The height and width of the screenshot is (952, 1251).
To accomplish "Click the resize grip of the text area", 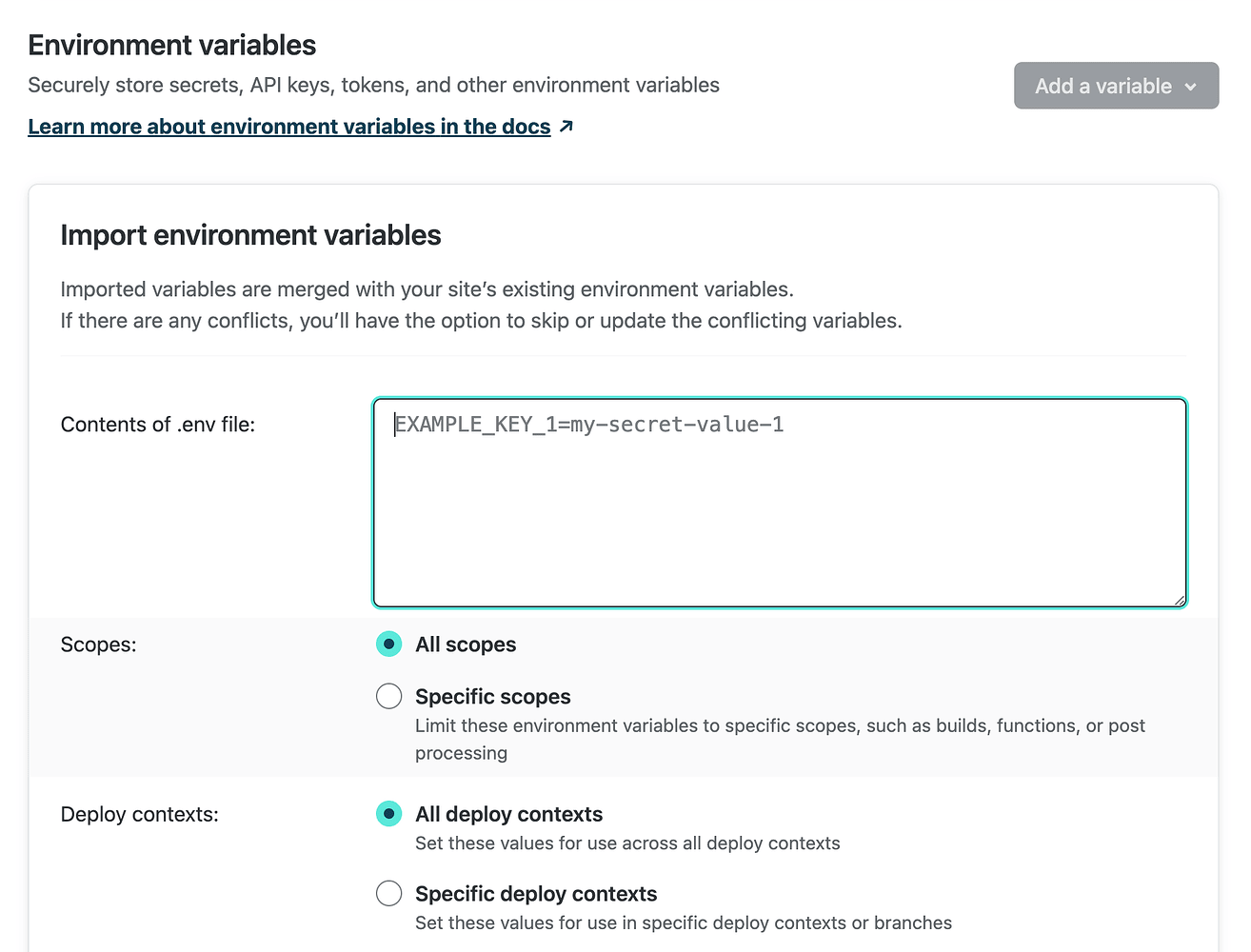I will click(1180, 600).
